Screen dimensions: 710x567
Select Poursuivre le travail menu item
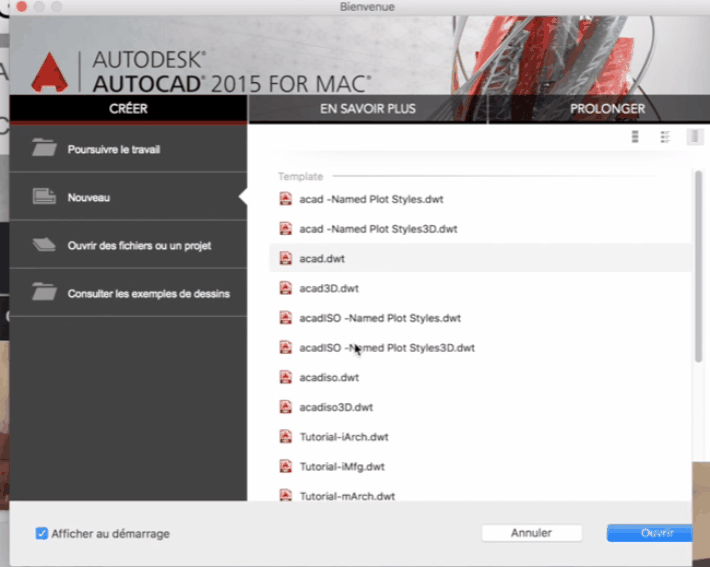pyautogui.click(x=128, y=149)
